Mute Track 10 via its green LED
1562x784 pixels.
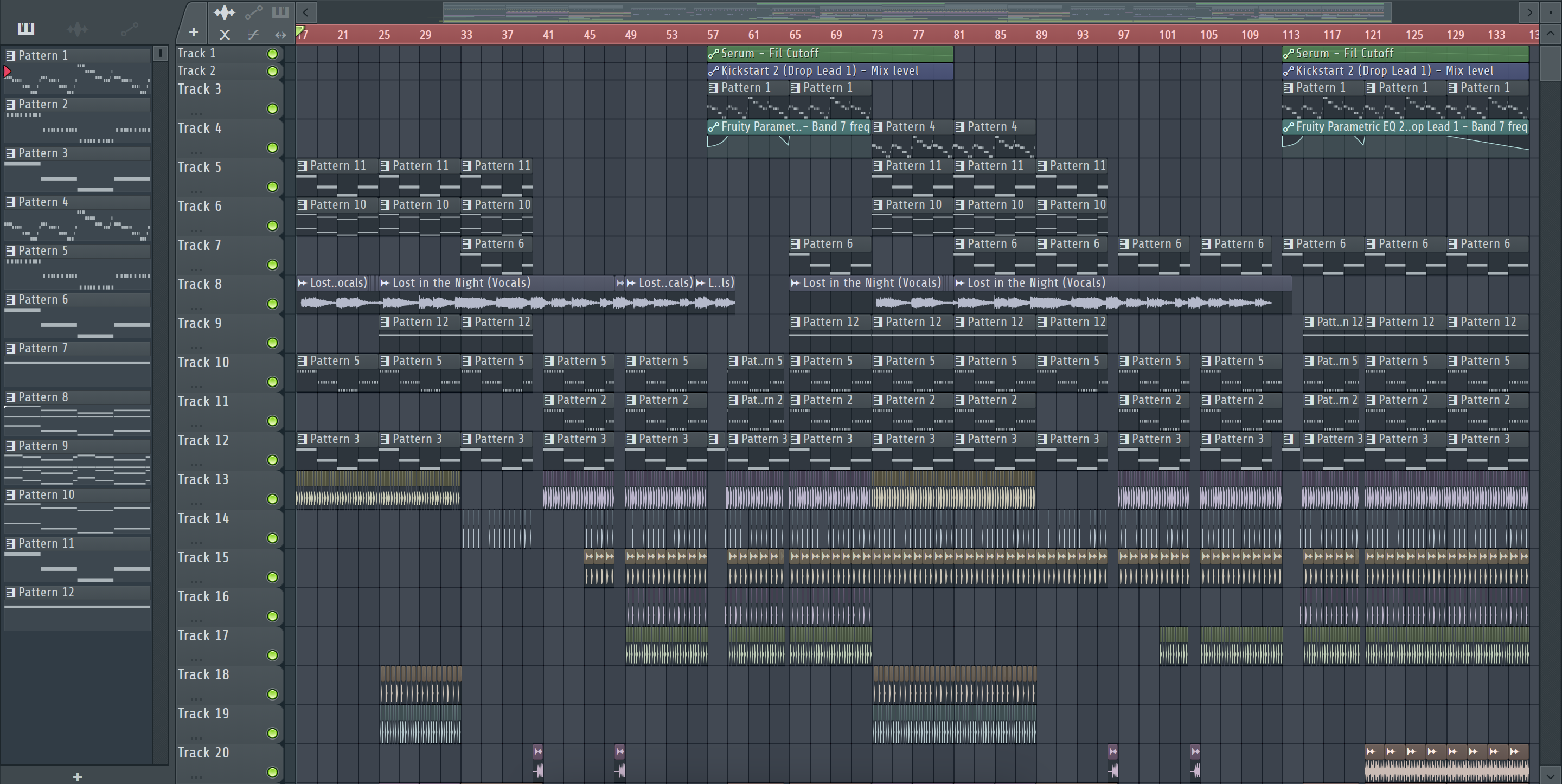click(x=272, y=382)
